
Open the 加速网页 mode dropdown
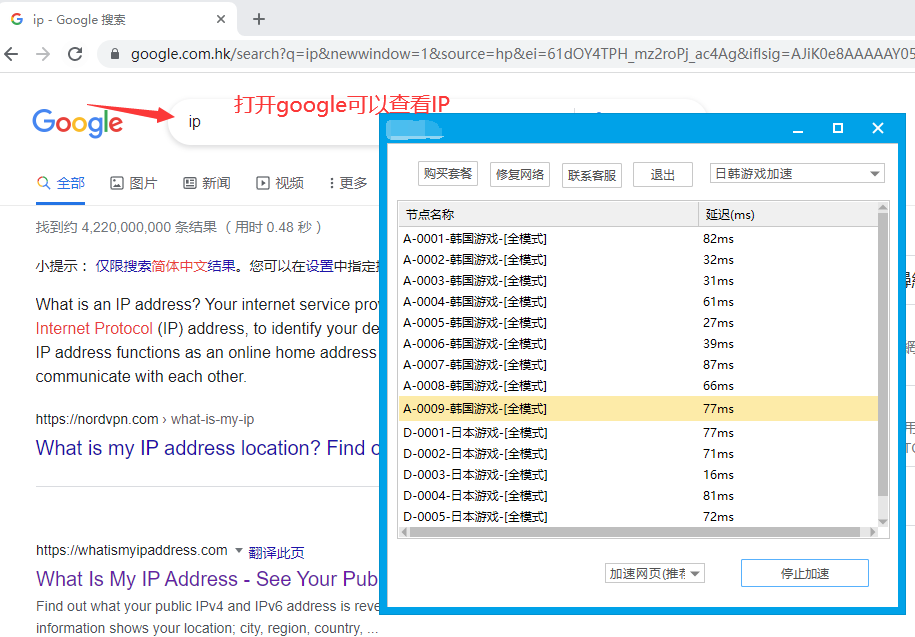(655, 573)
